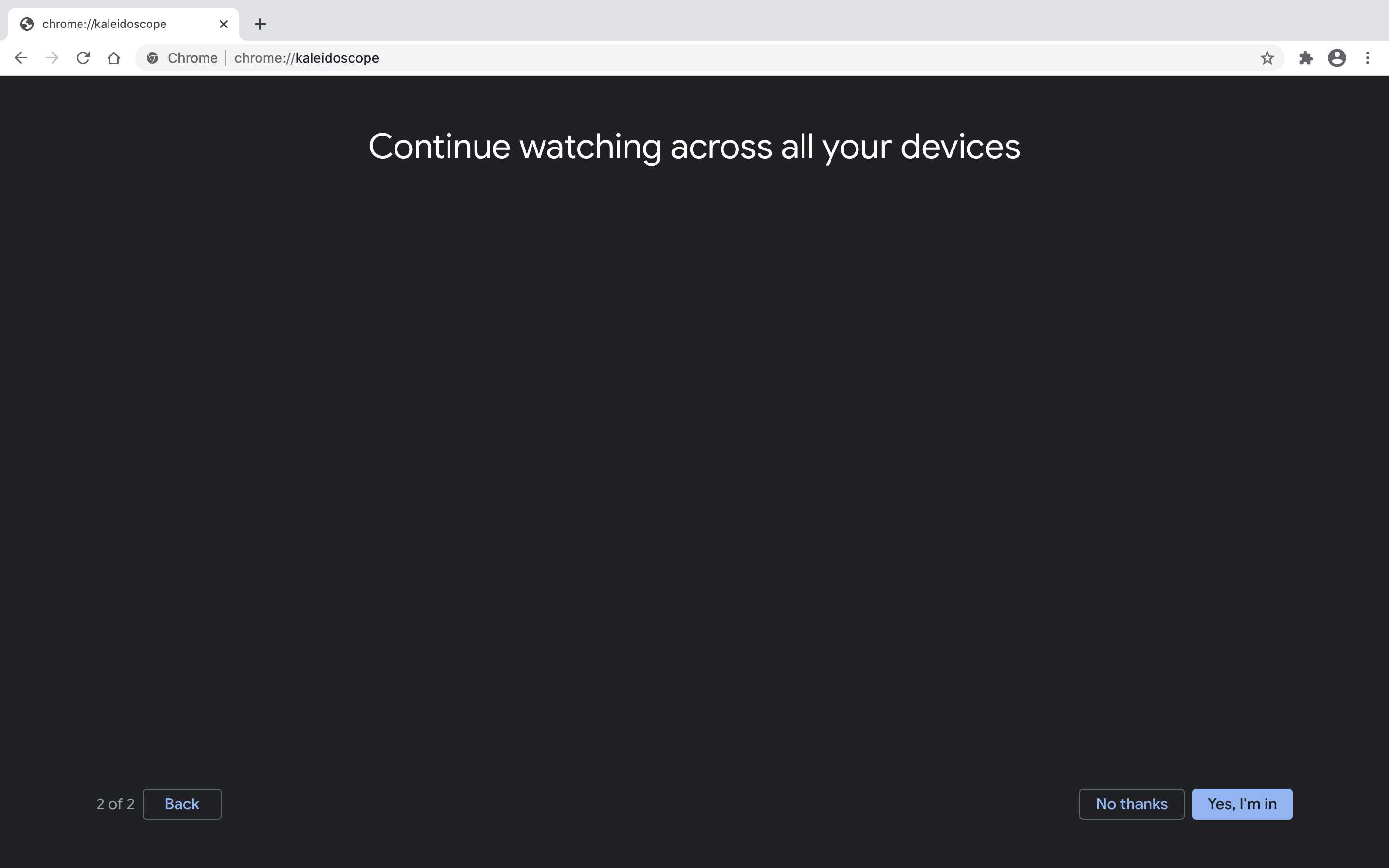This screenshot has width=1389, height=868.
Task: Open the profile avatar menu
Action: click(x=1337, y=58)
